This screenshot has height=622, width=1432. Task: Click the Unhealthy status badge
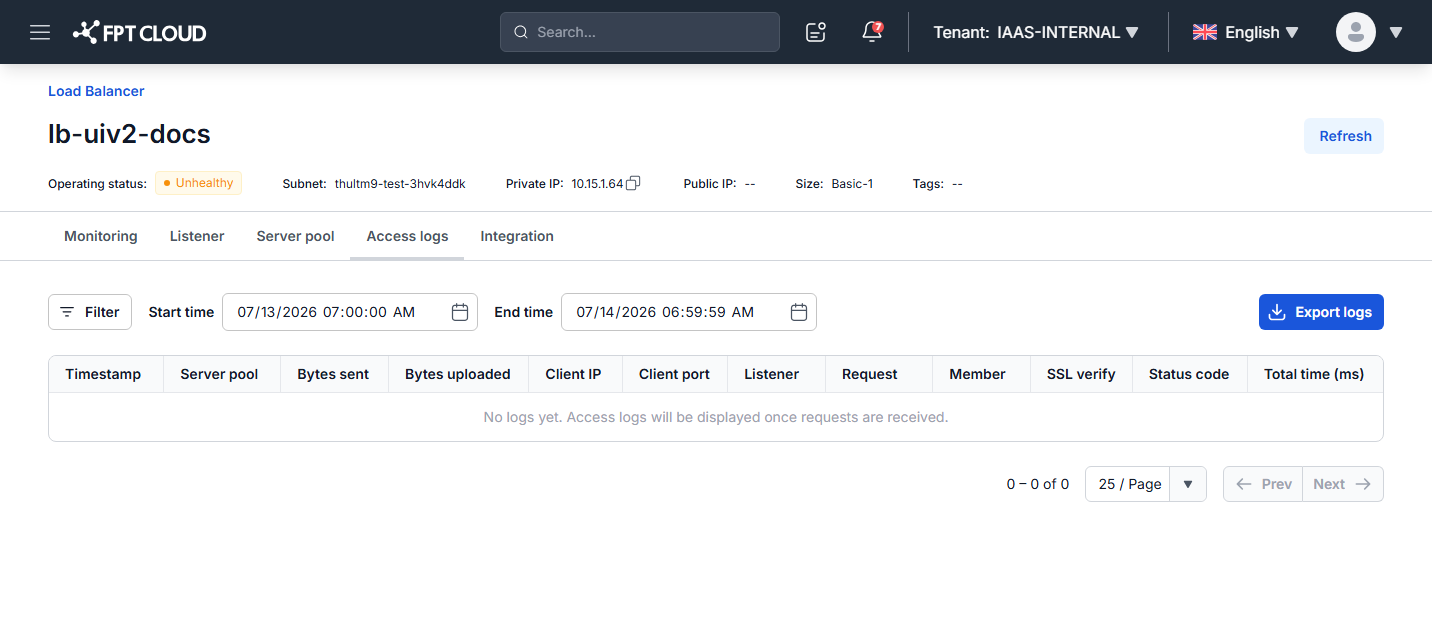coord(198,183)
